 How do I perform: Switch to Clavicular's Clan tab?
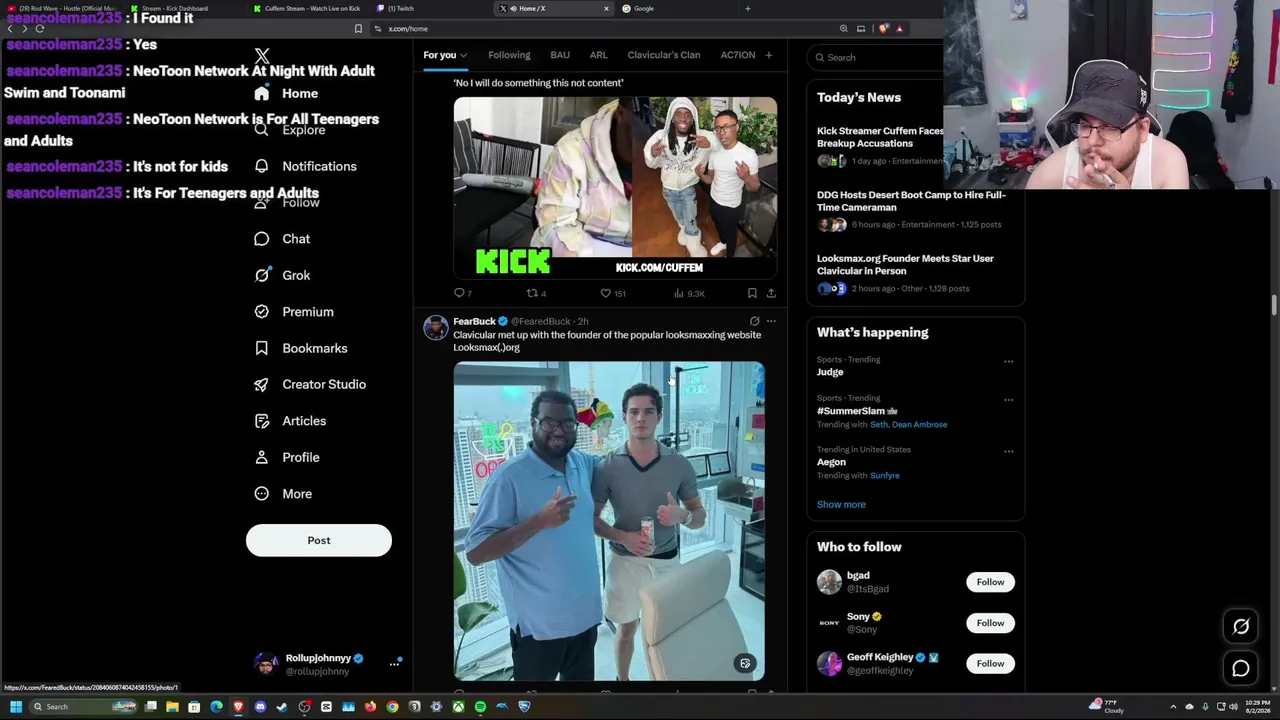664,55
